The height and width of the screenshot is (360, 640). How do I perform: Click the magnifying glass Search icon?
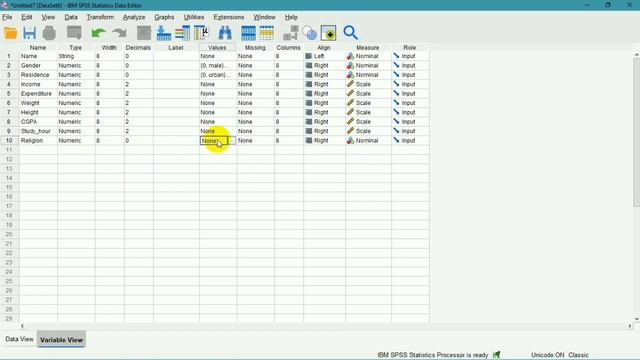coord(350,33)
